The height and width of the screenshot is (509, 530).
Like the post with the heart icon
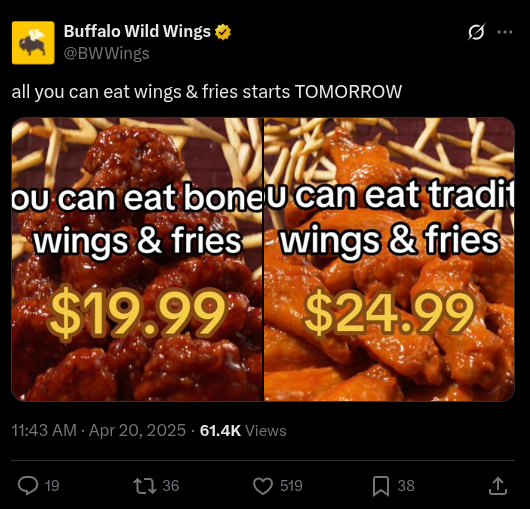coord(263,486)
